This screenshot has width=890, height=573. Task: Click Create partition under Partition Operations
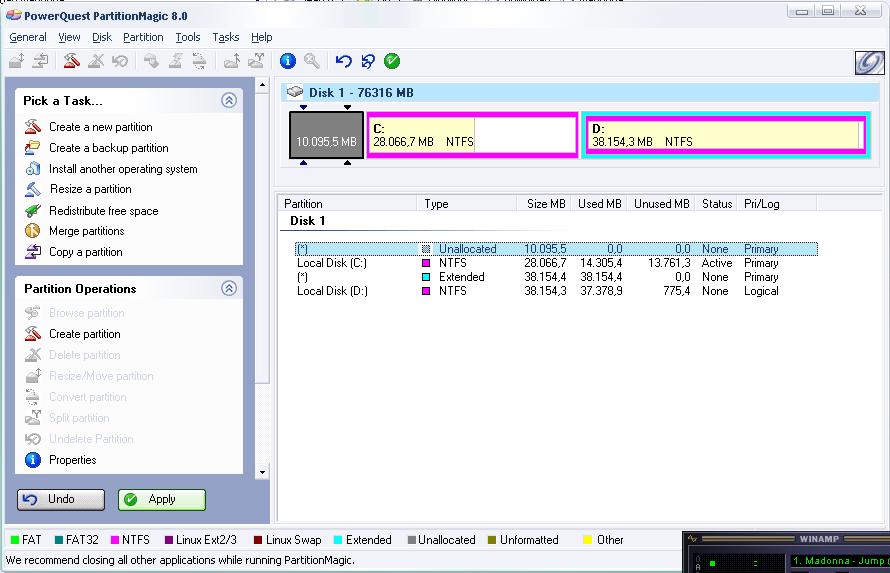(85, 334)
